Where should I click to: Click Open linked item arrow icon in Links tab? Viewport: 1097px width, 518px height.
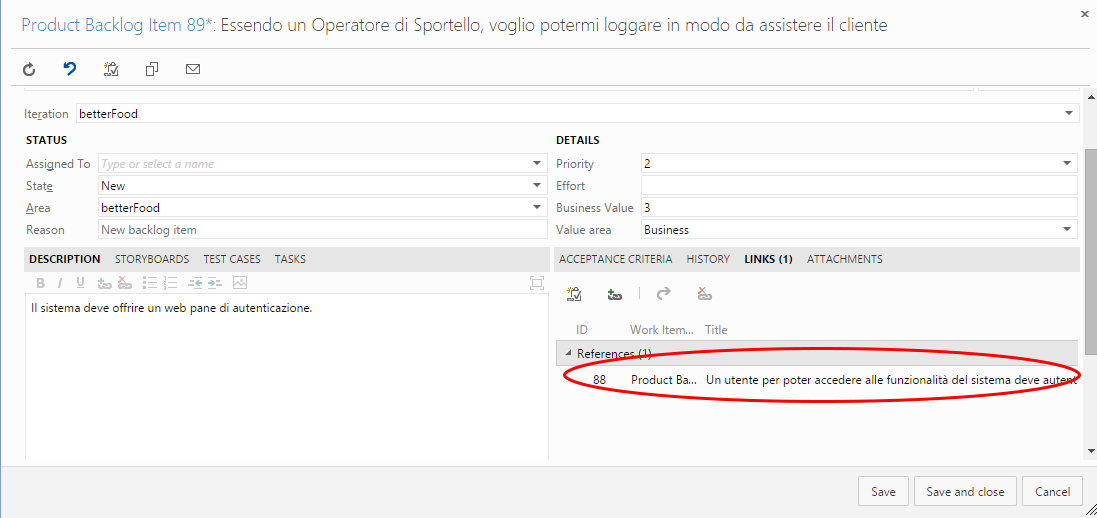pyautogui.click(x=663, y=295)
